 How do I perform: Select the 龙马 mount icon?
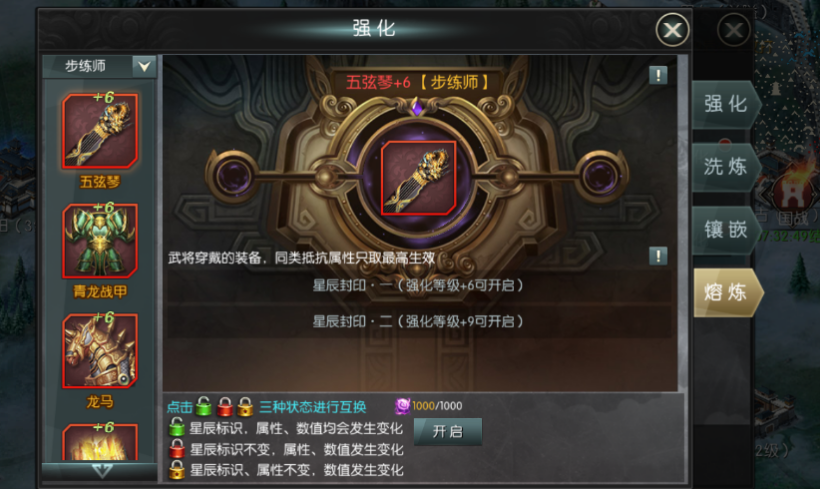click(100, 351)
